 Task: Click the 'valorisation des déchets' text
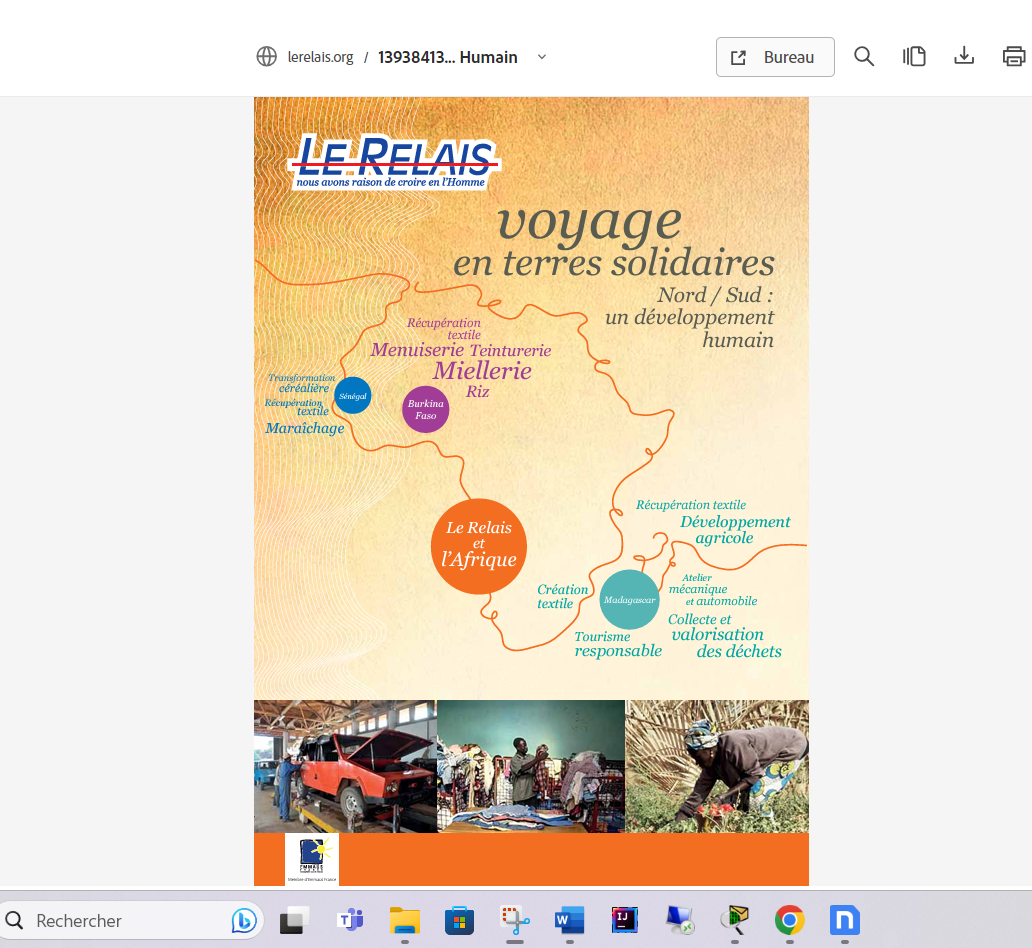click(727, 643)
